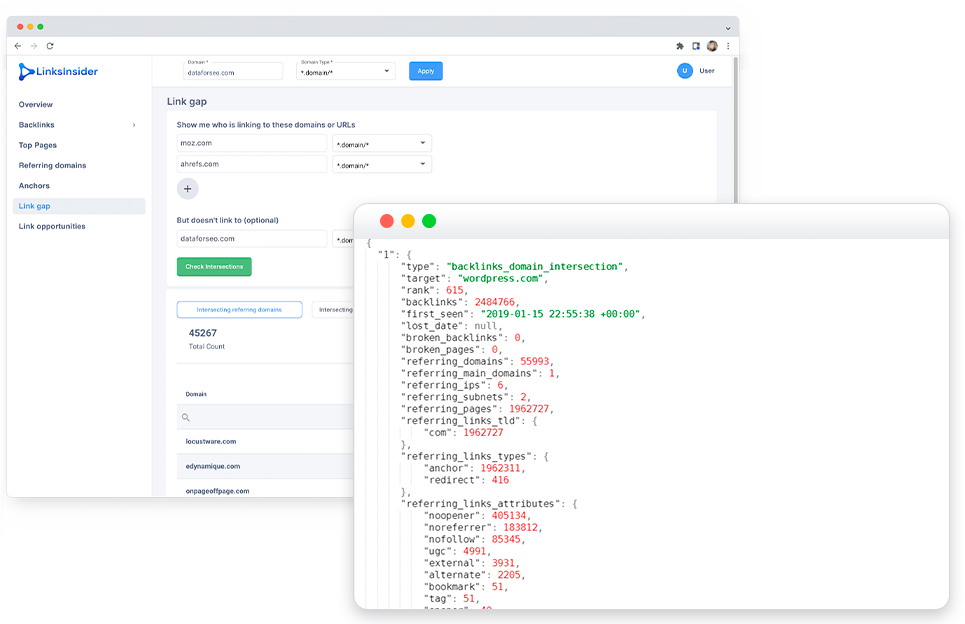Click the LinksInsider logo
The image size is (965, 624).
point(58,71)
